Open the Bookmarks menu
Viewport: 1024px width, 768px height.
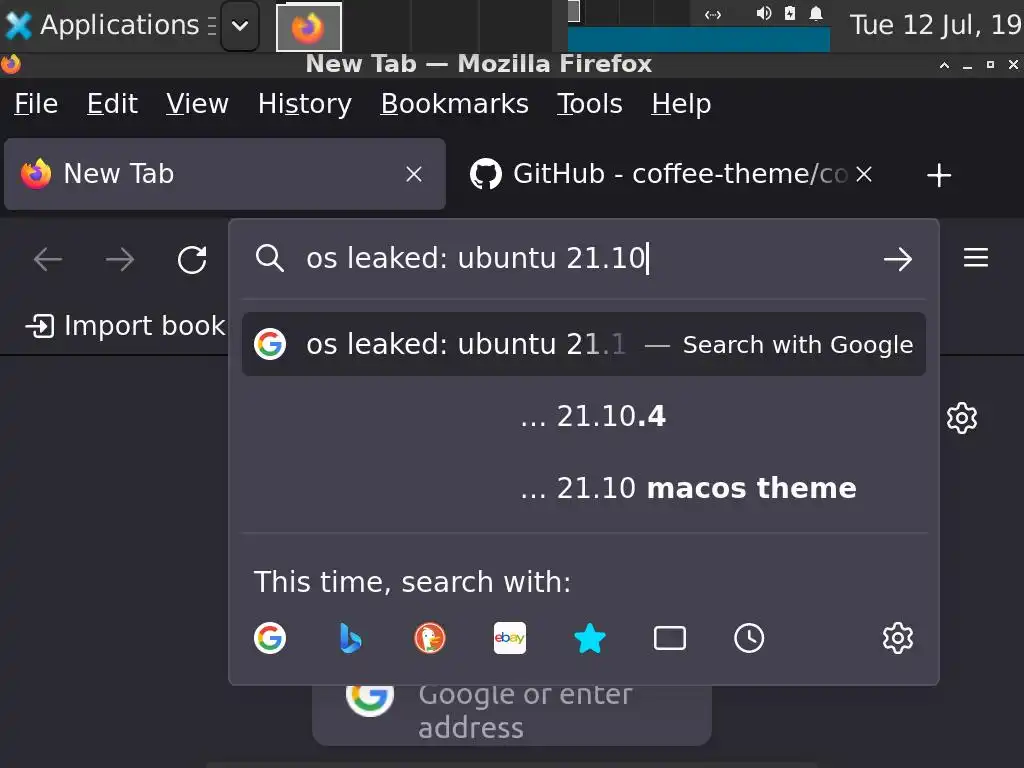(x=454, y=104)
